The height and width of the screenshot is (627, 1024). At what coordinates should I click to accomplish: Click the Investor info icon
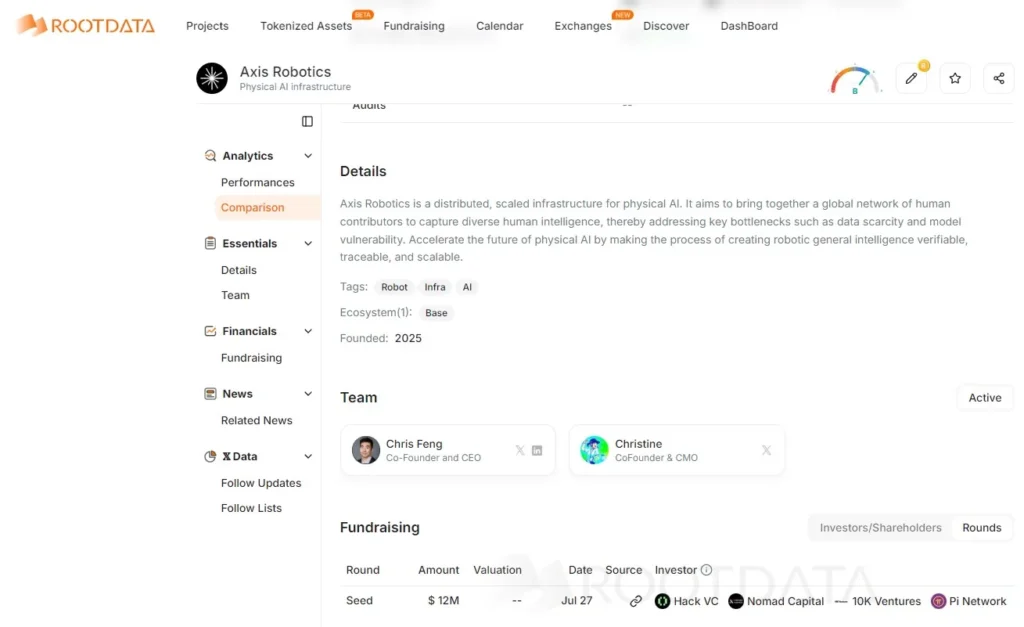(707, 570)
